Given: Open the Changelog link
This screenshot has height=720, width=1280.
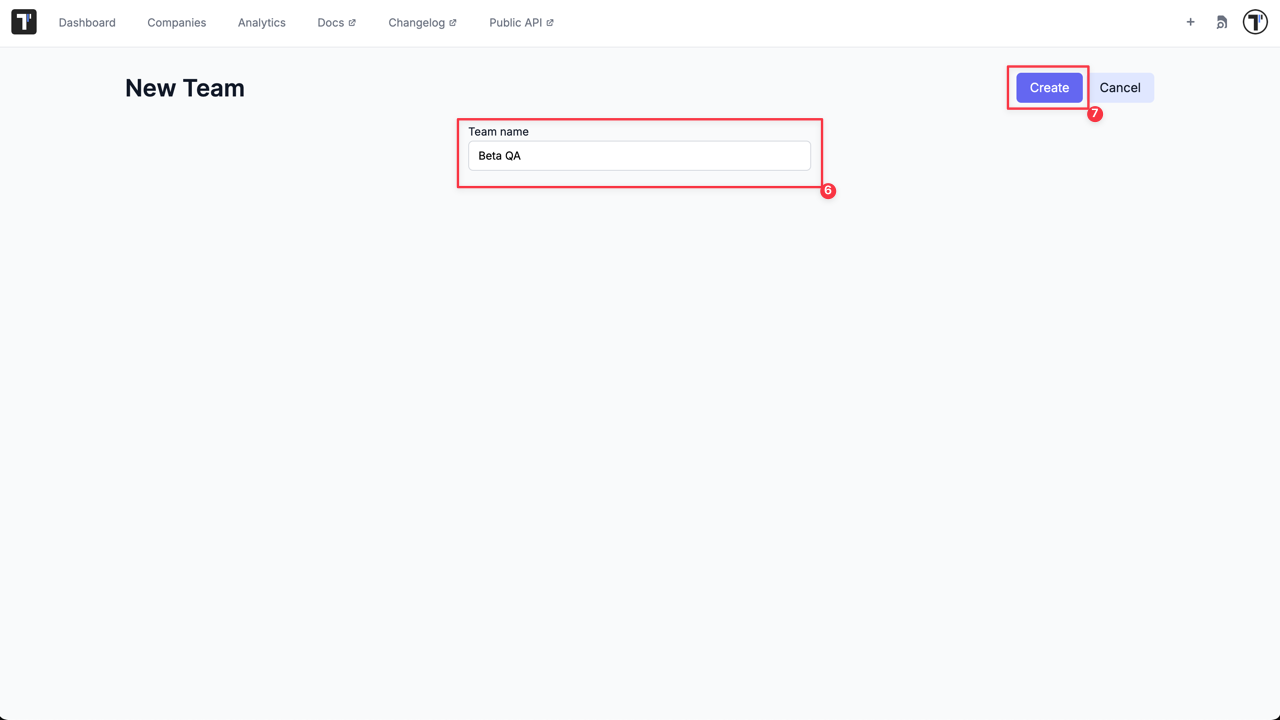Looking at the screenshot, I should coord(415,22).
